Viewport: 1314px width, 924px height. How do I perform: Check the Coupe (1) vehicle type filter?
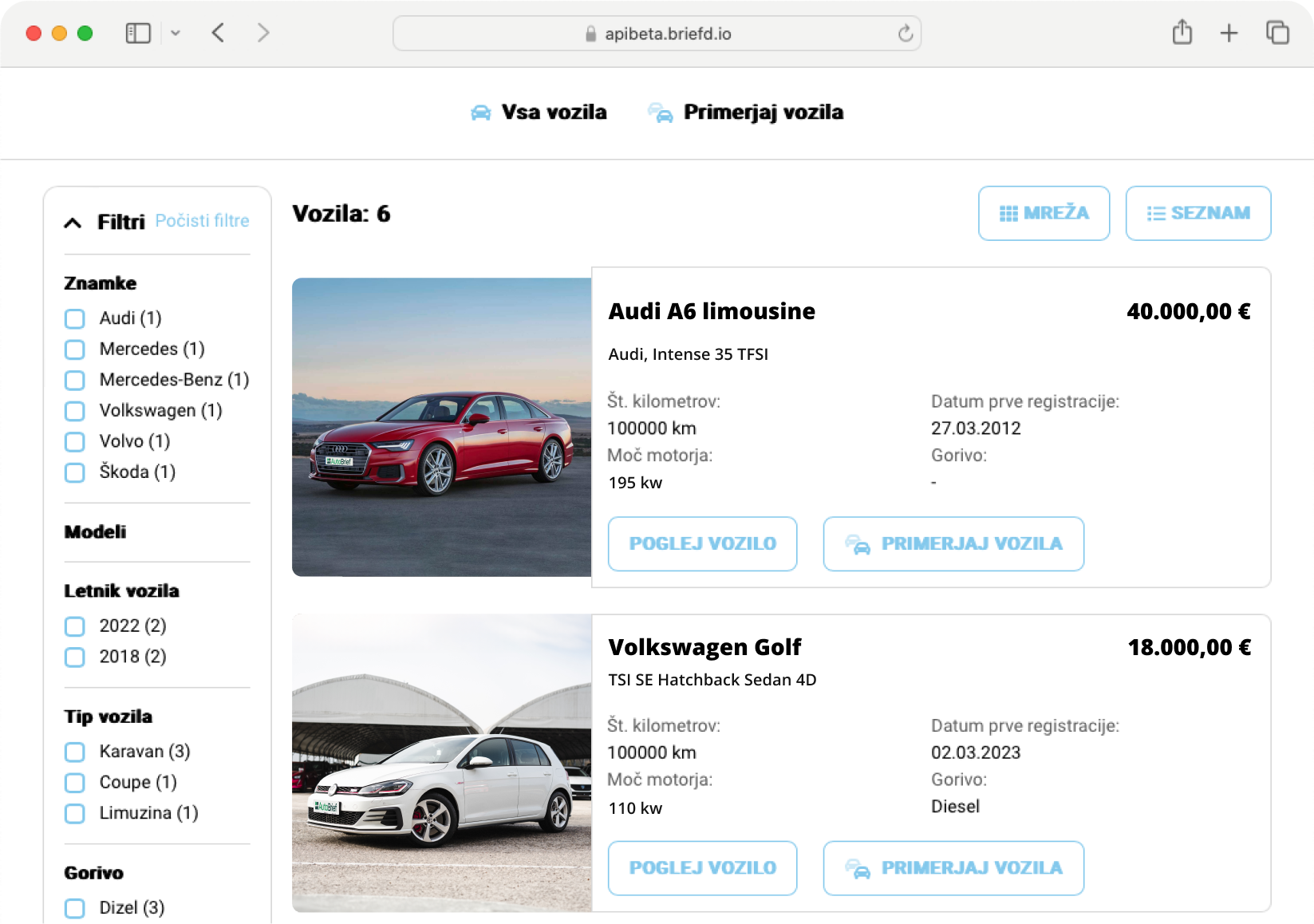(75, 783)
